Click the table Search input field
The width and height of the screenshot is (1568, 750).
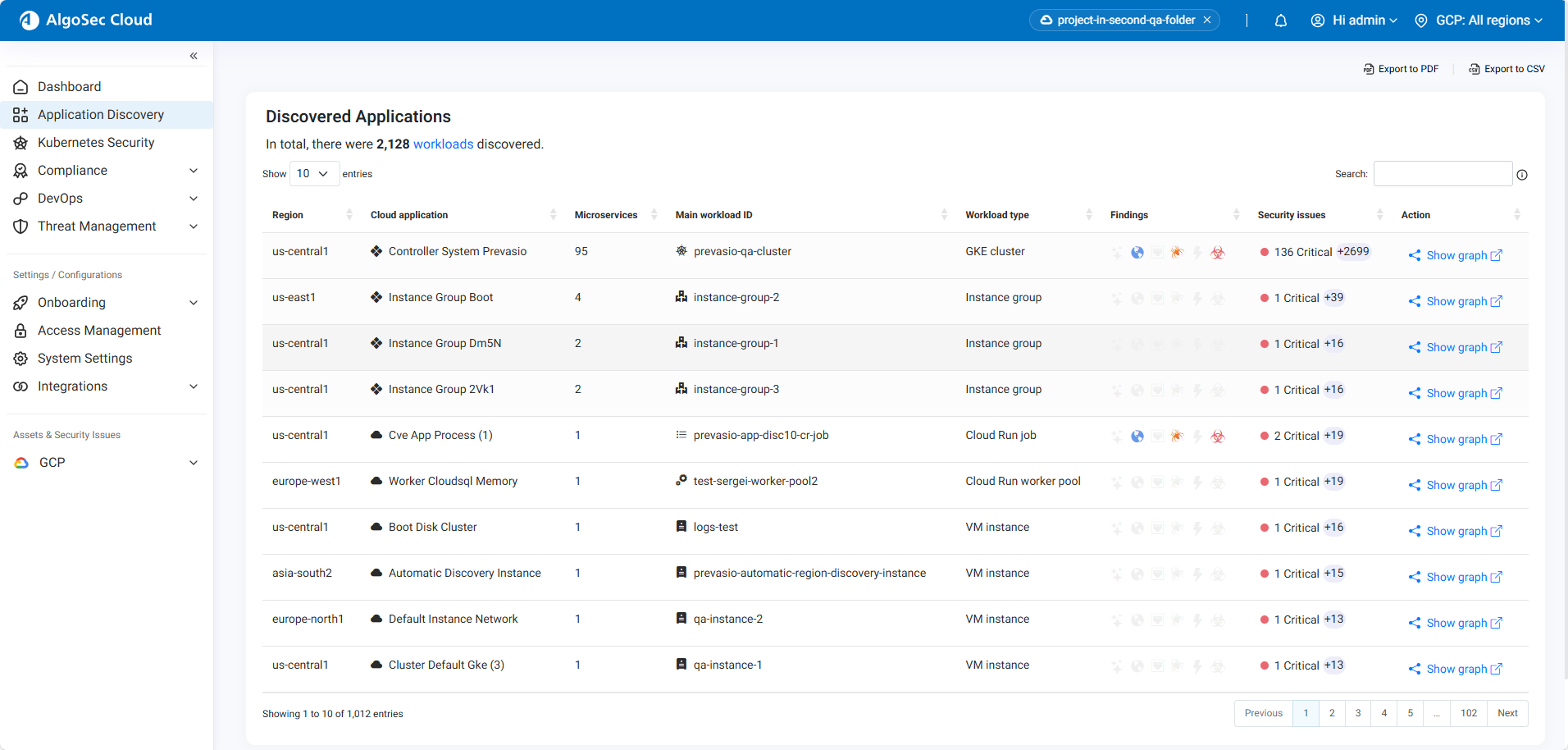tap(1443, 174)
